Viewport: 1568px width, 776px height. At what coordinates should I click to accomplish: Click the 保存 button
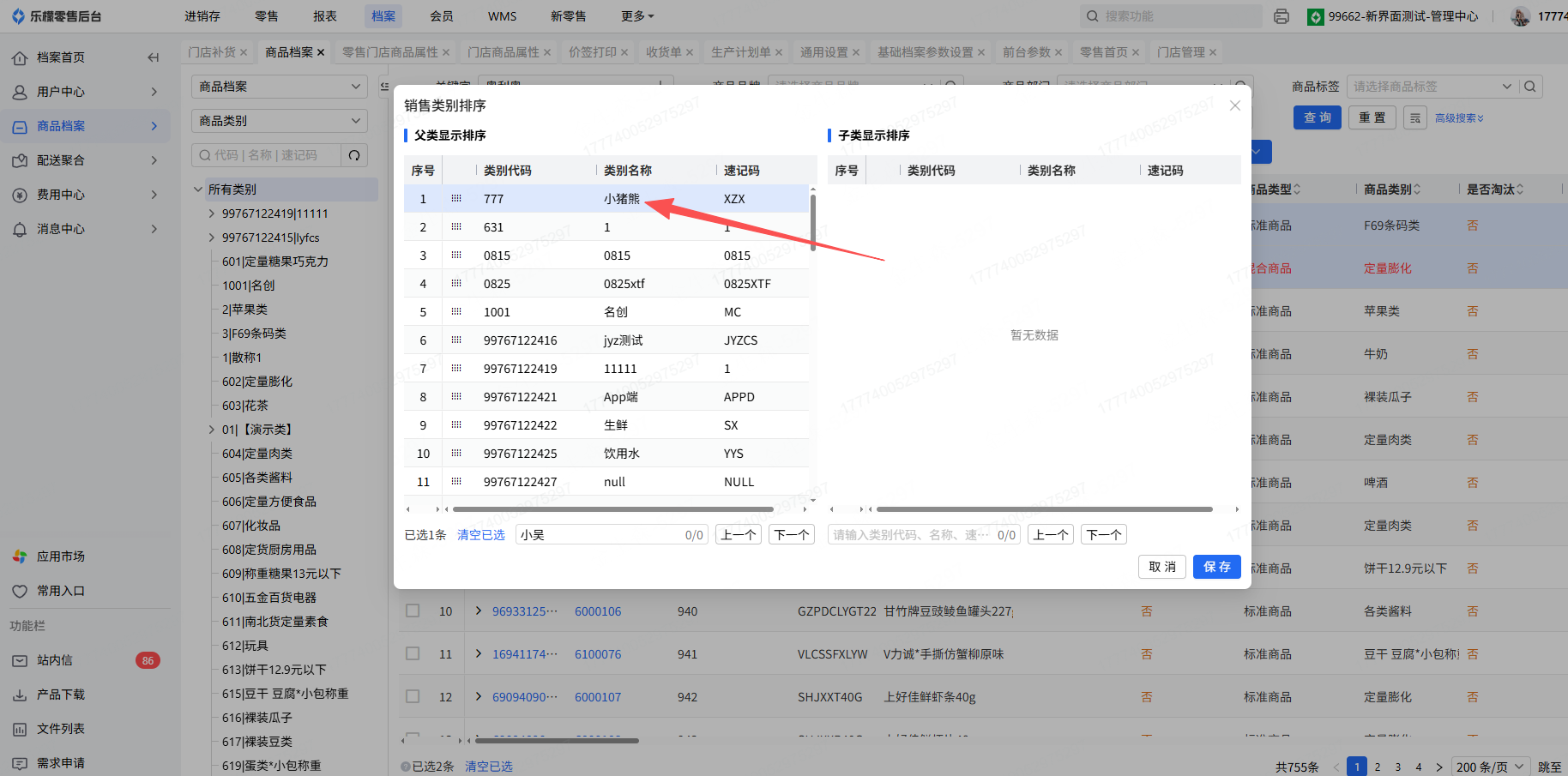point(1216,567)
